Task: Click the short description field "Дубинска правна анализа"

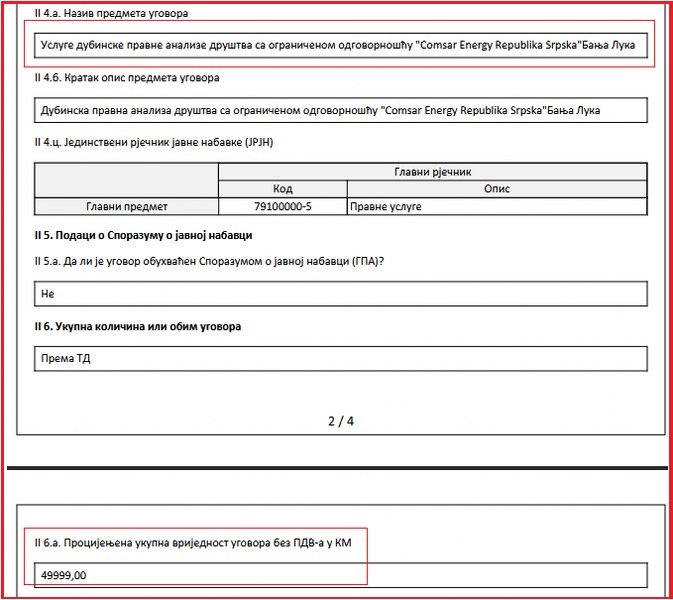Action: 340,110
